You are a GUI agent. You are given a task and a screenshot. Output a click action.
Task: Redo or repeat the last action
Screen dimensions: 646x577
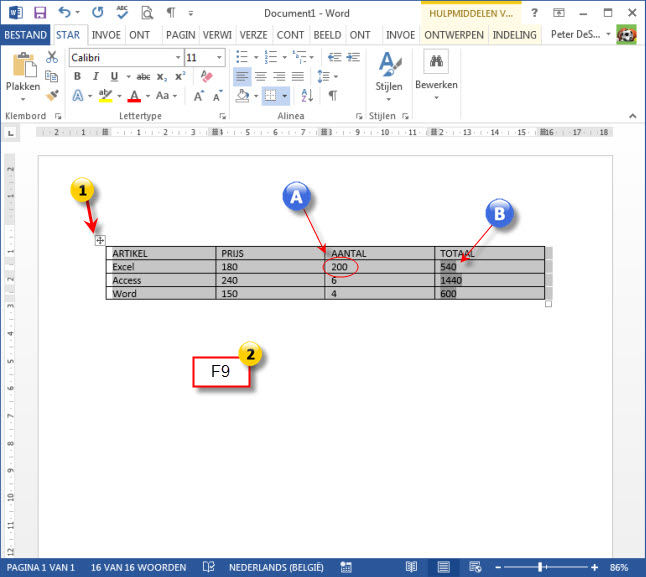pos(98,12)
